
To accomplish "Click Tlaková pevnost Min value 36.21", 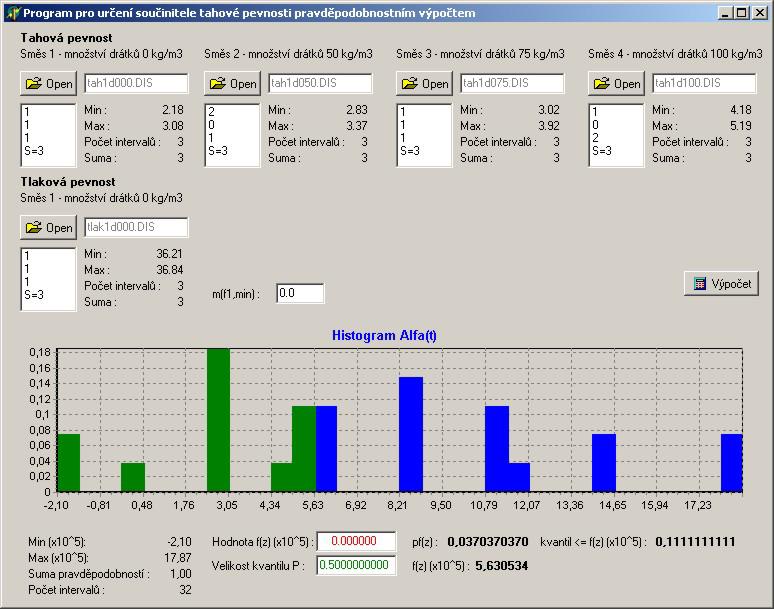I will [x=169, y=254].
